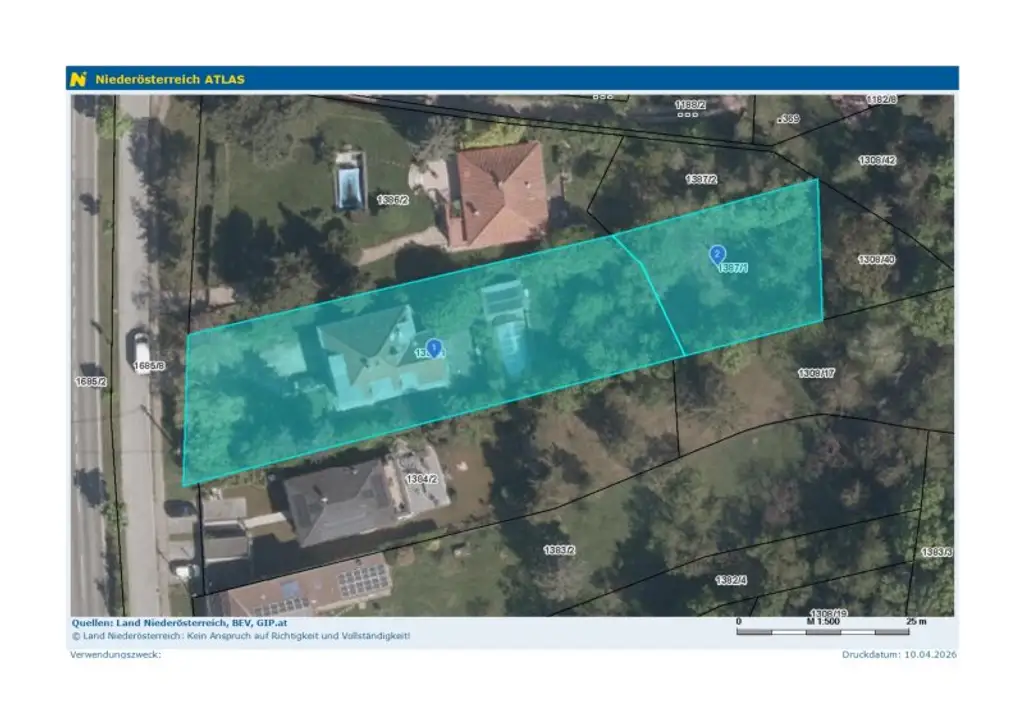This screenshot has height=724, width=1024.
Task: Click road parcel label 1685/2
Action: 90,381
